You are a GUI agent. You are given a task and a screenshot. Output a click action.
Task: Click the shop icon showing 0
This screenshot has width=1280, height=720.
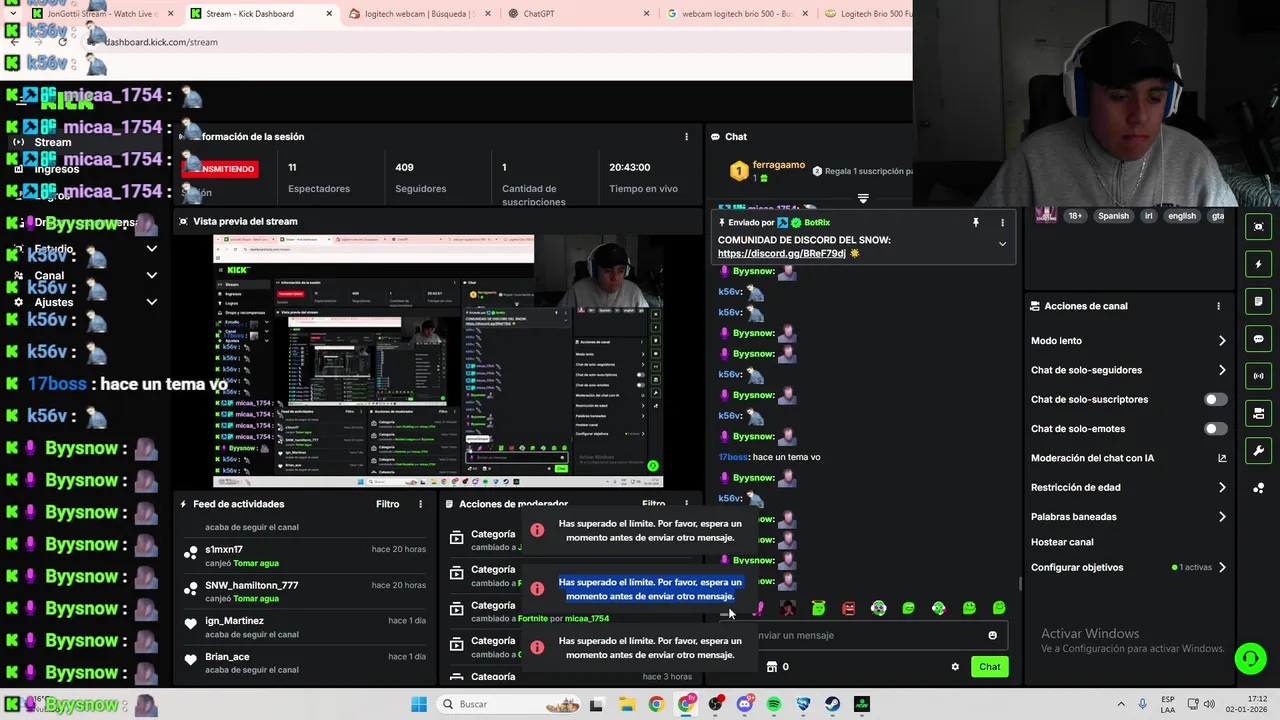[x=777, y=667]
